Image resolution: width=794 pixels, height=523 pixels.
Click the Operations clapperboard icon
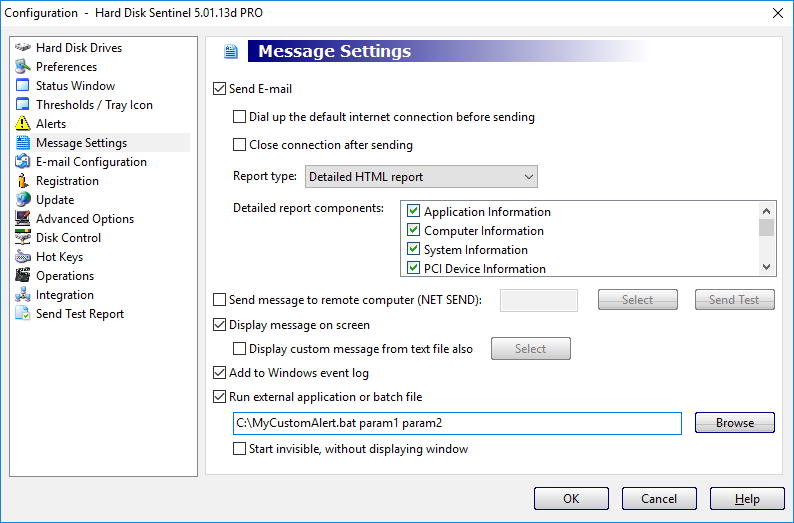point(23,275)
